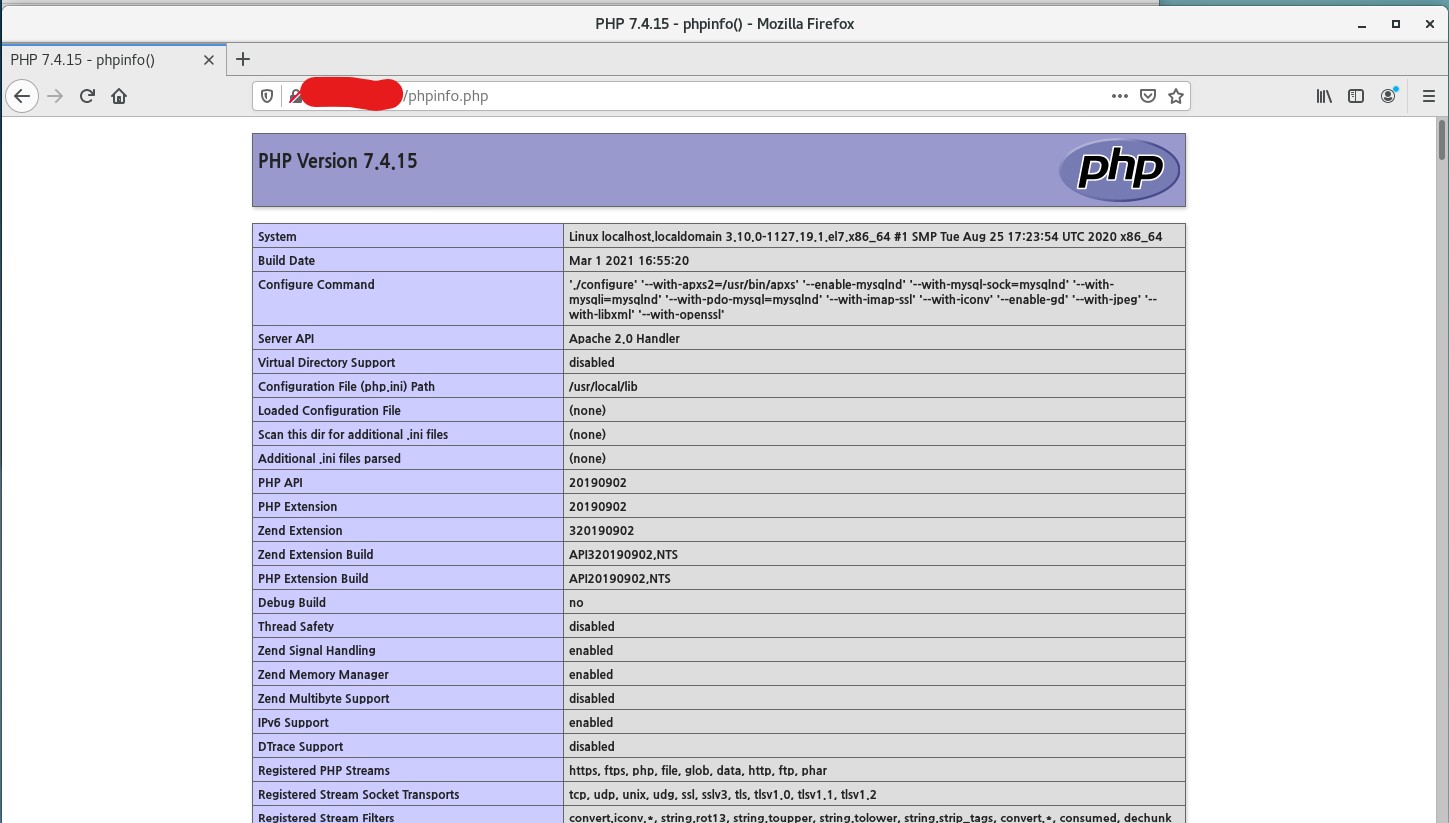Click the Forward navigation arrow

click(55, 96)
